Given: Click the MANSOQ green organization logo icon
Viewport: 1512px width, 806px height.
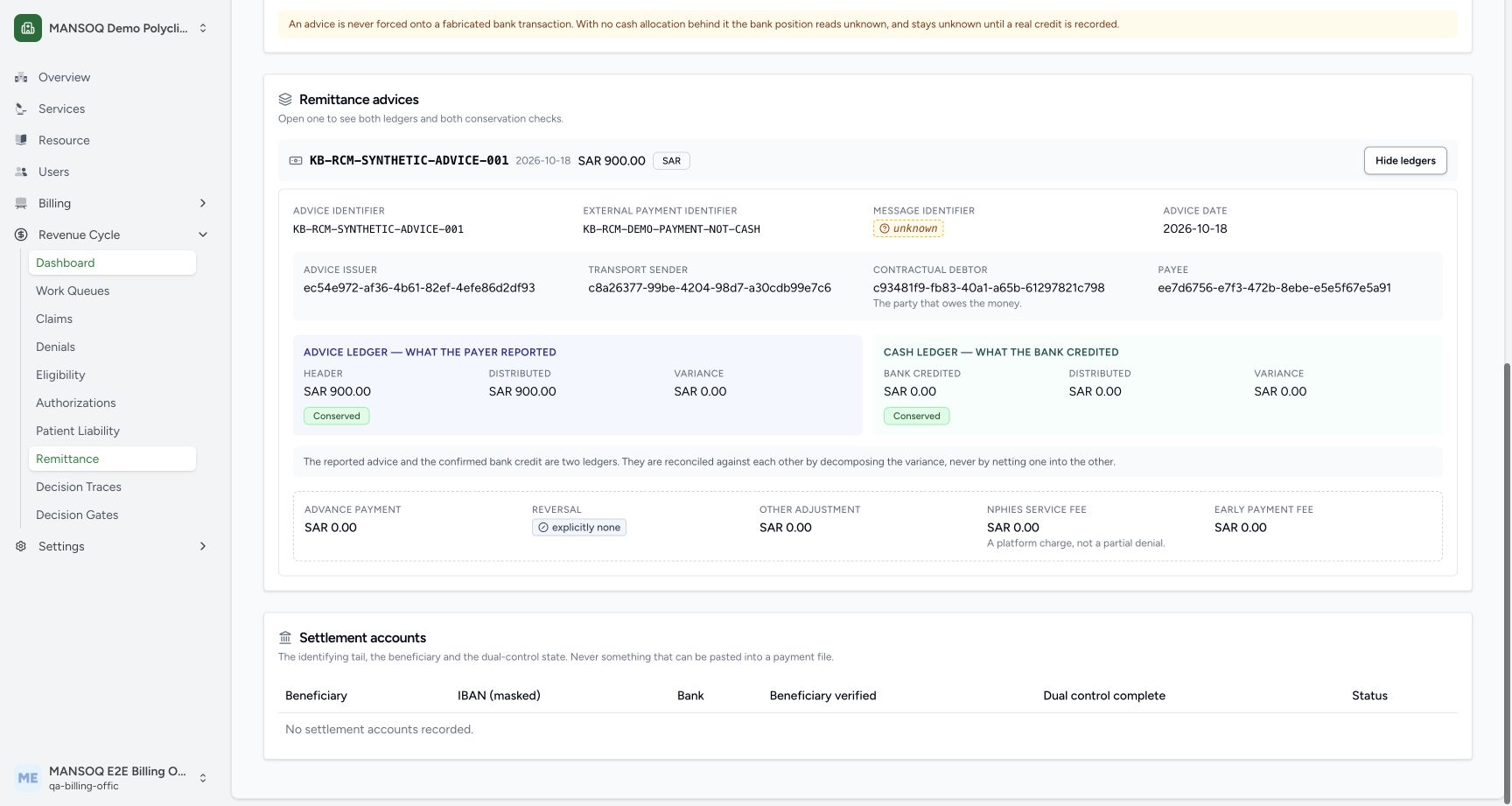Looking at the screenshot, I should [28, 28].
